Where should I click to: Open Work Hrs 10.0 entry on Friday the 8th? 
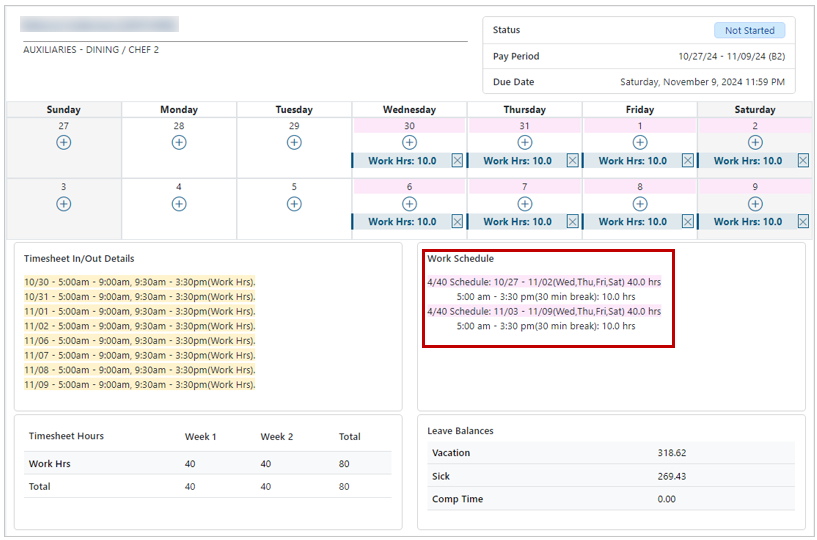pos(633,222)
